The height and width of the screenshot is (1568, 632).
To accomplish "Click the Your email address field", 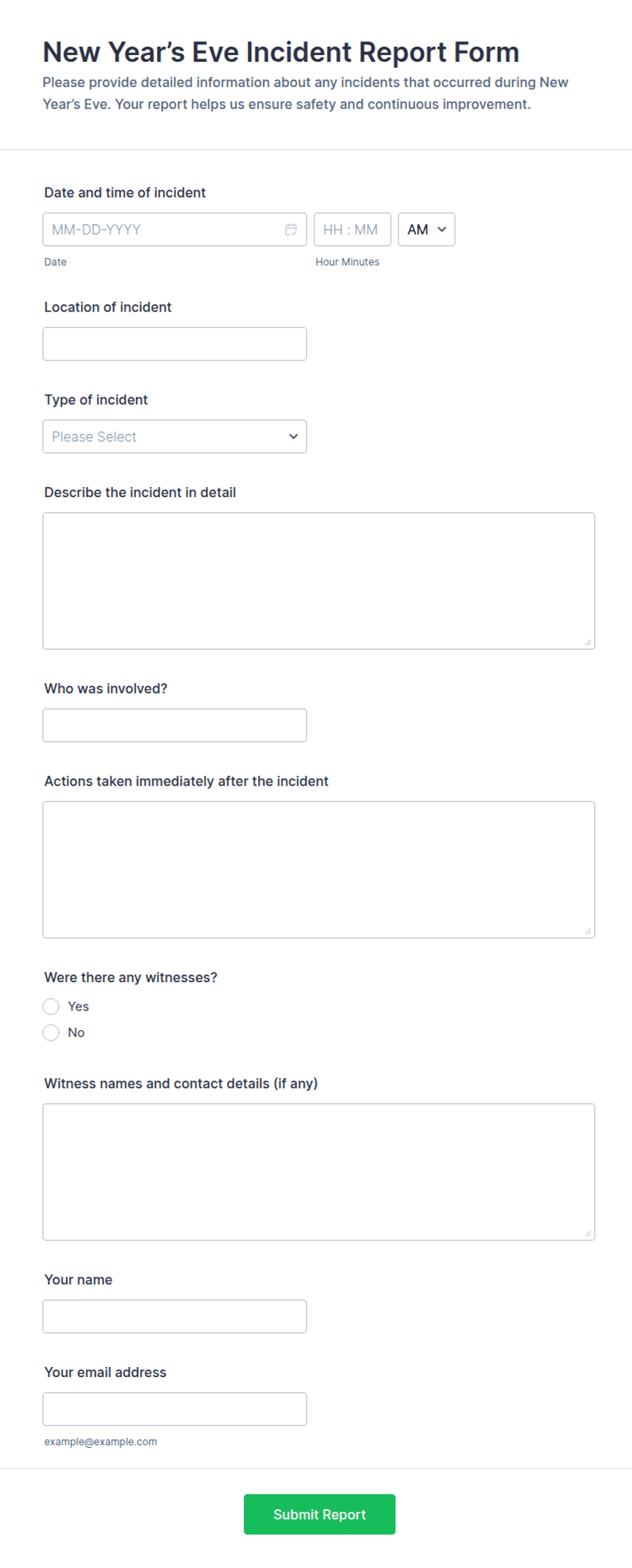I will [x=175, y=1409].
